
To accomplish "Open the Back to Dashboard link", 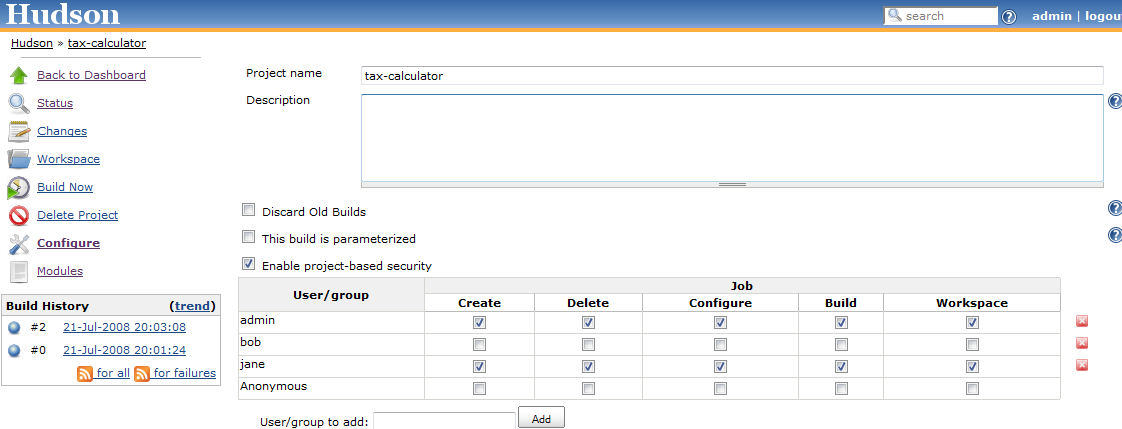I will coord(92,75).
